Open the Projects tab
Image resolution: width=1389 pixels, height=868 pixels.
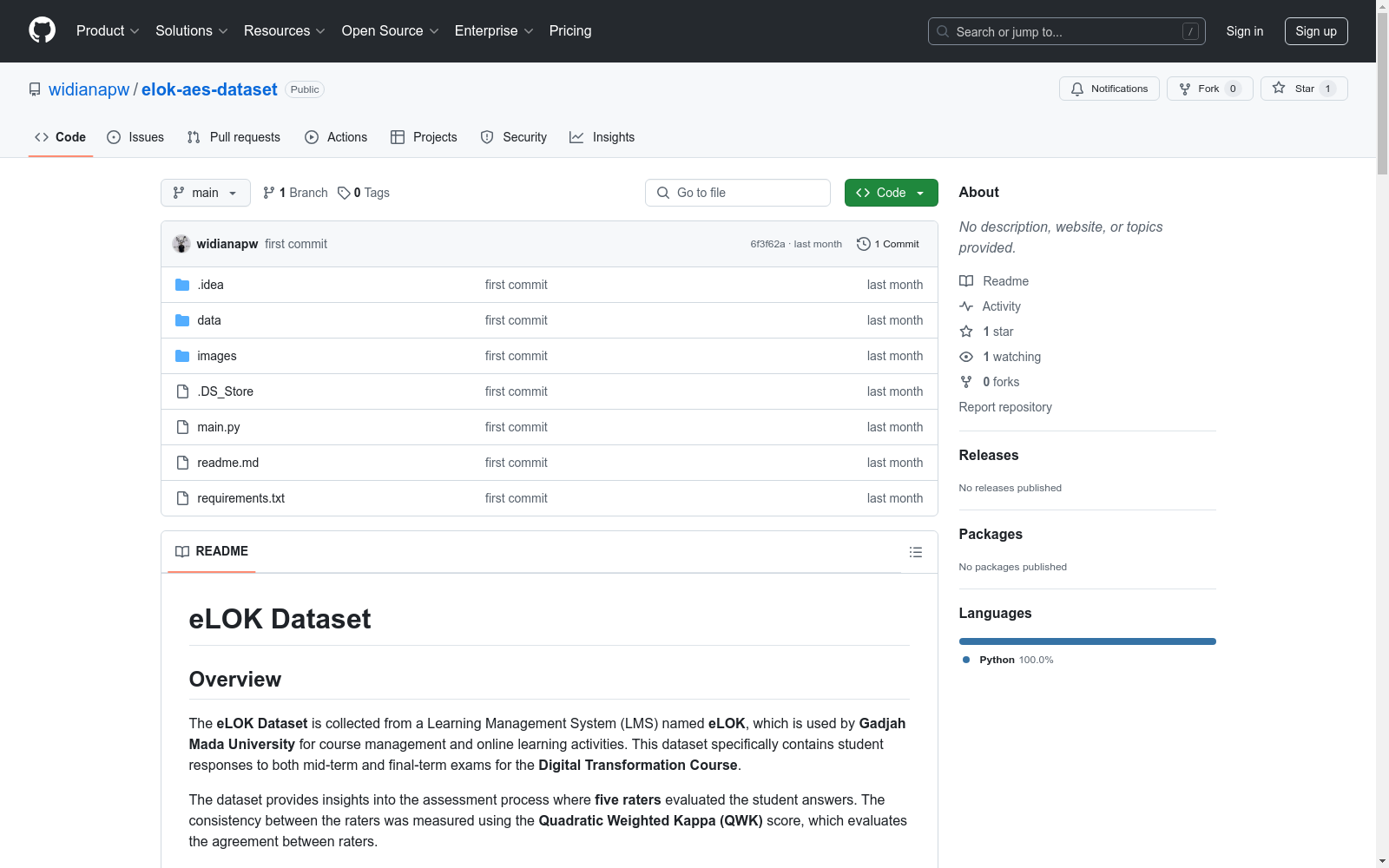(x=424, y=137)
